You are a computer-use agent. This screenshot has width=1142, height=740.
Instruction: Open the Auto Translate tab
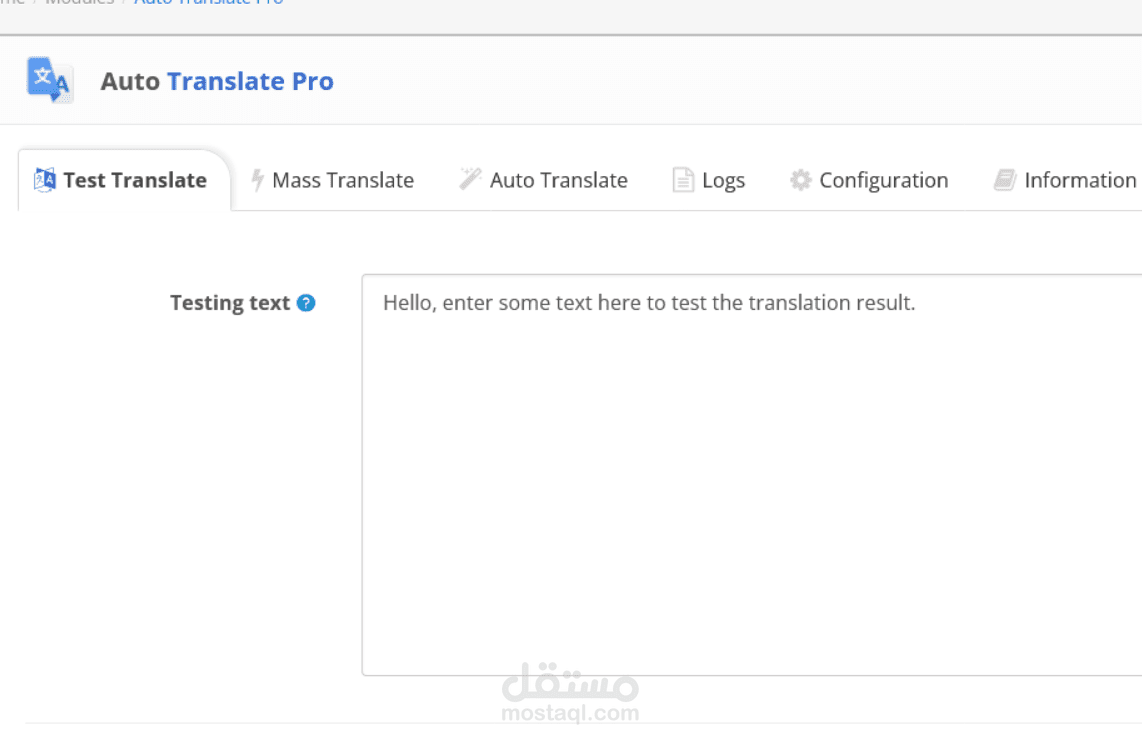pyautogui.click(x=543, y=180)
